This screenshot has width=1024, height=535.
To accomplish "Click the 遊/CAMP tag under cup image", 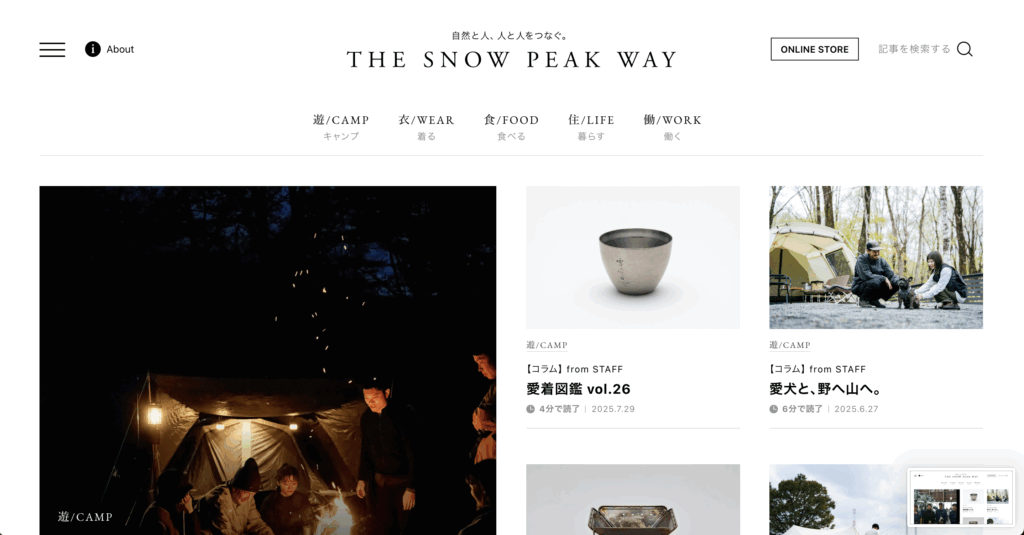I will click(x=547, y=345).
